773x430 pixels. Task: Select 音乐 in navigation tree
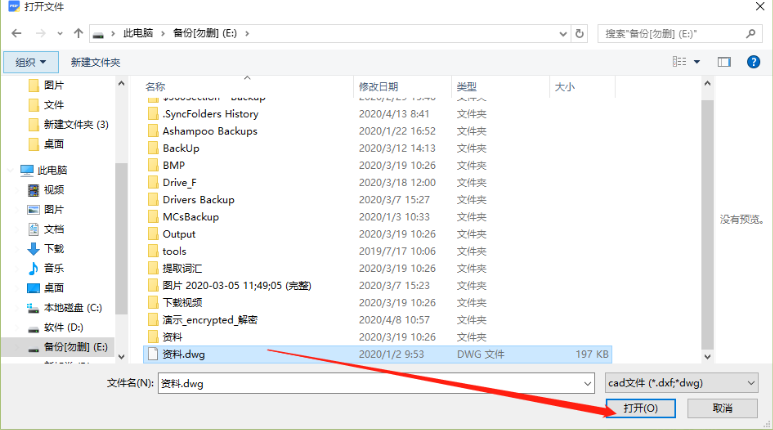coord(54,269)
